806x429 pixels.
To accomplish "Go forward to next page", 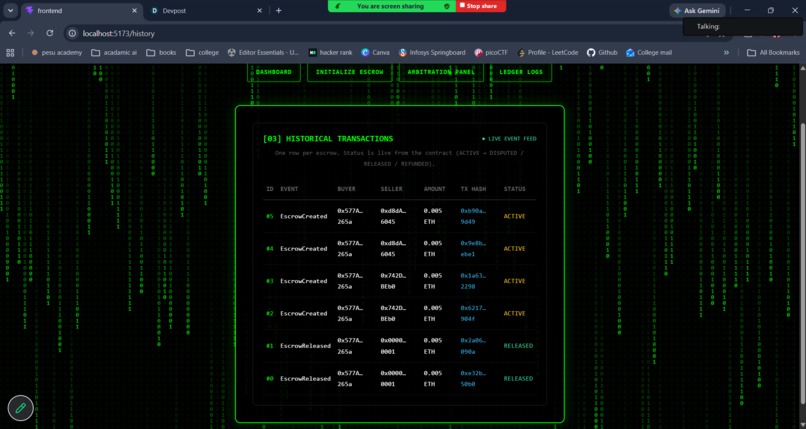I will (x=31, y=33).
